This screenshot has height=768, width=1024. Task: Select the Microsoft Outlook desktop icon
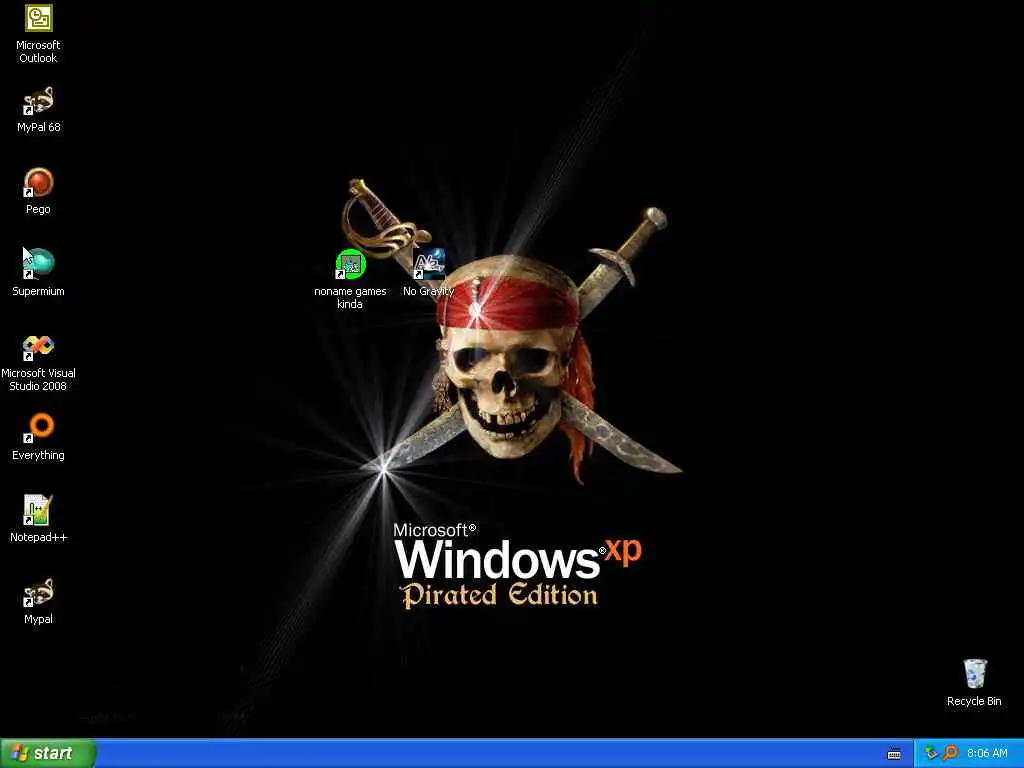(39, 19)
